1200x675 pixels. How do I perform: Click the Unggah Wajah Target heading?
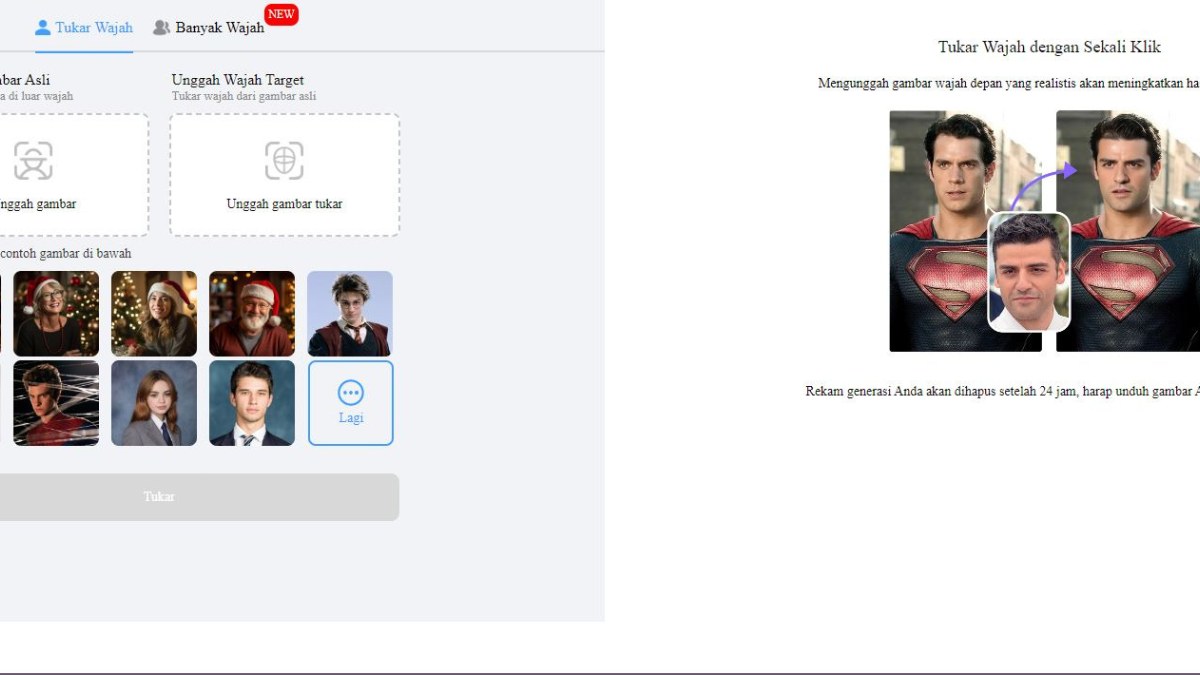coord(238,80)
